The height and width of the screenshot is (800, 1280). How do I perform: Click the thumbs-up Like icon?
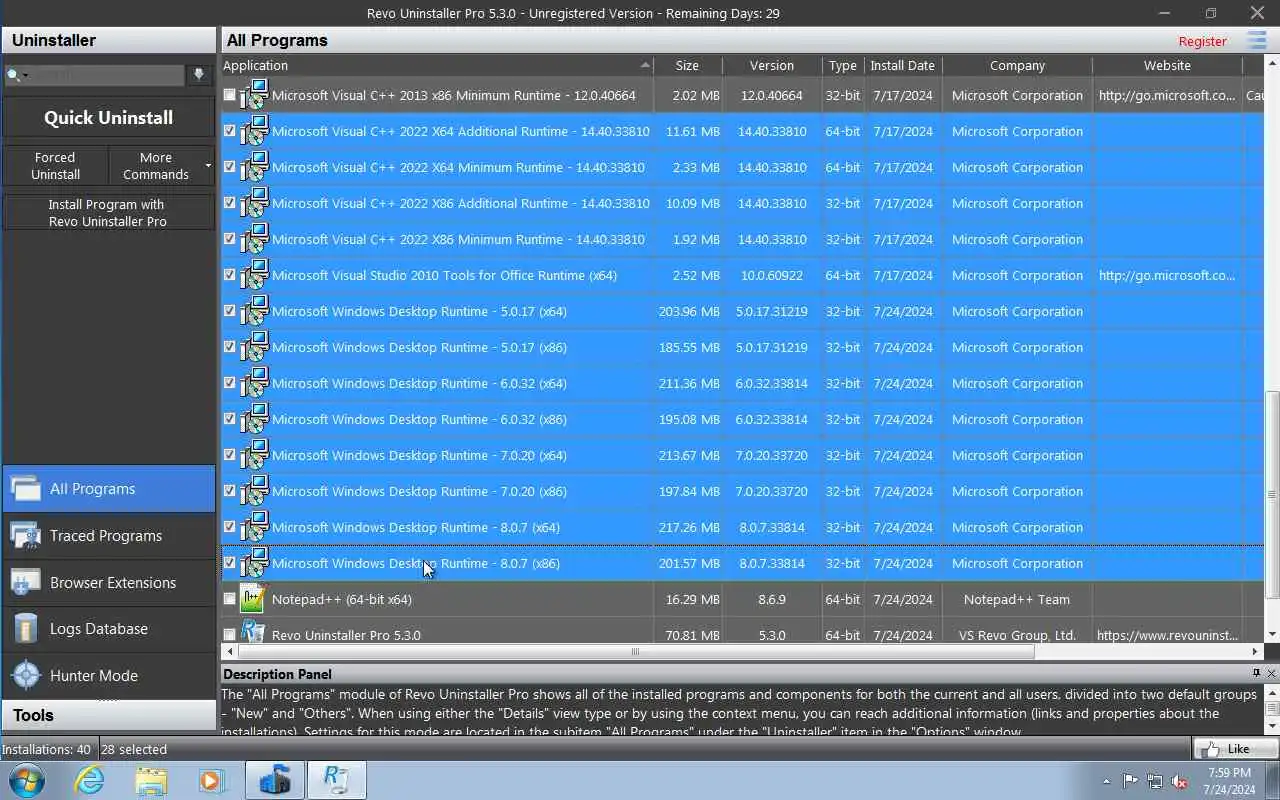click(1212, 749)
